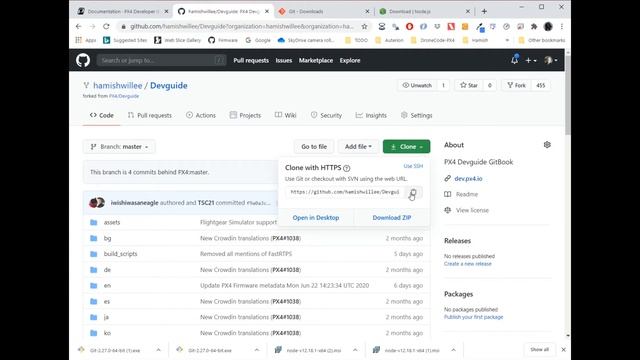
Task: Expand the bookmarks overflow arrow
Action: click(x=507, y=40)
